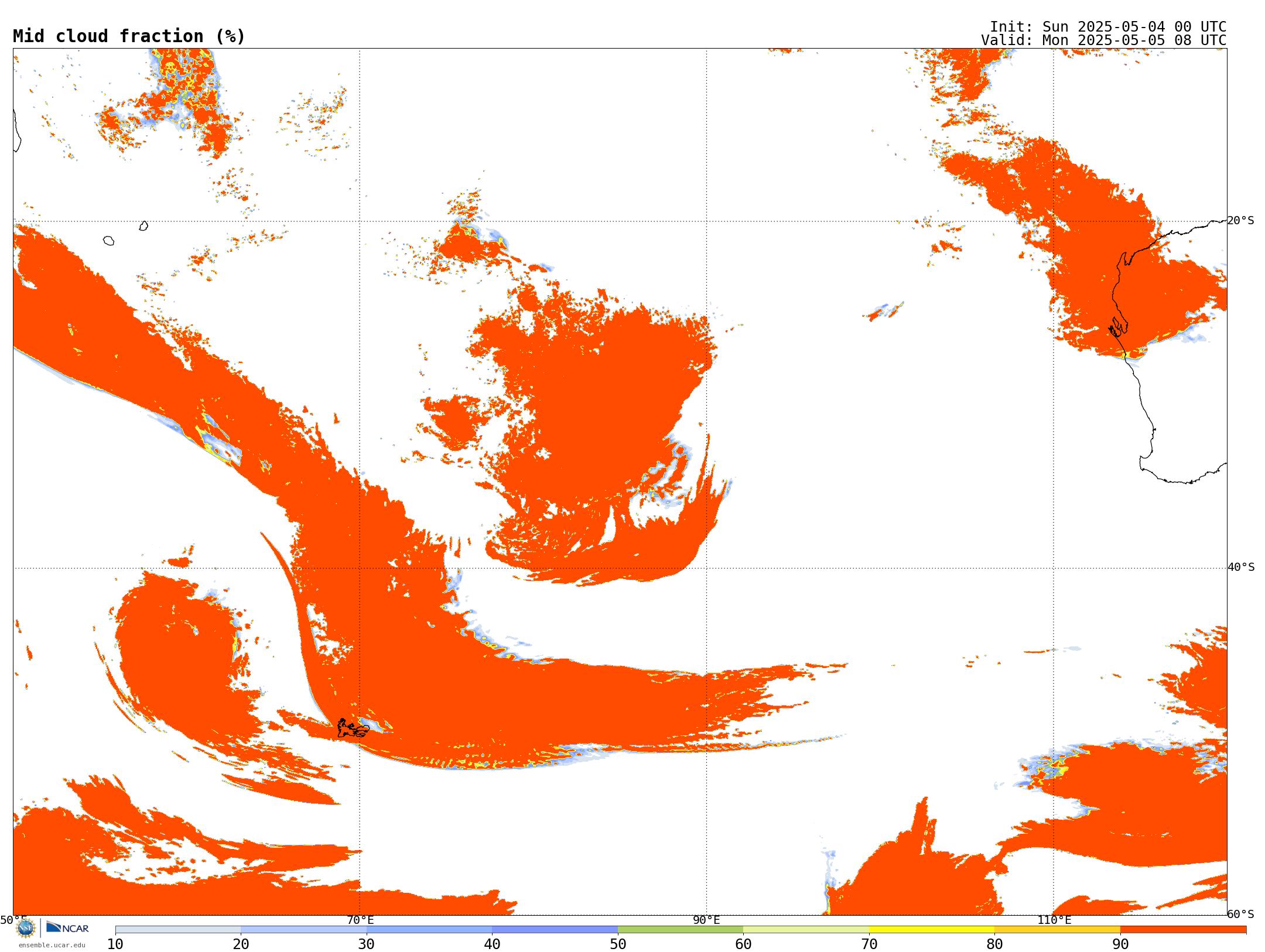1265x952 pixels.
Task: Click the 80-90 gold colorbar segment
Action: (1057, 930)
